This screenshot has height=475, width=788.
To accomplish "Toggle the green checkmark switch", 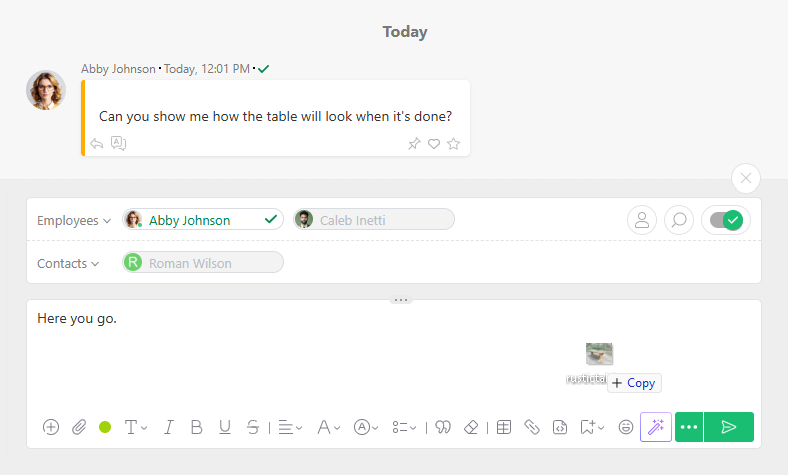I will tap(726, 220).
